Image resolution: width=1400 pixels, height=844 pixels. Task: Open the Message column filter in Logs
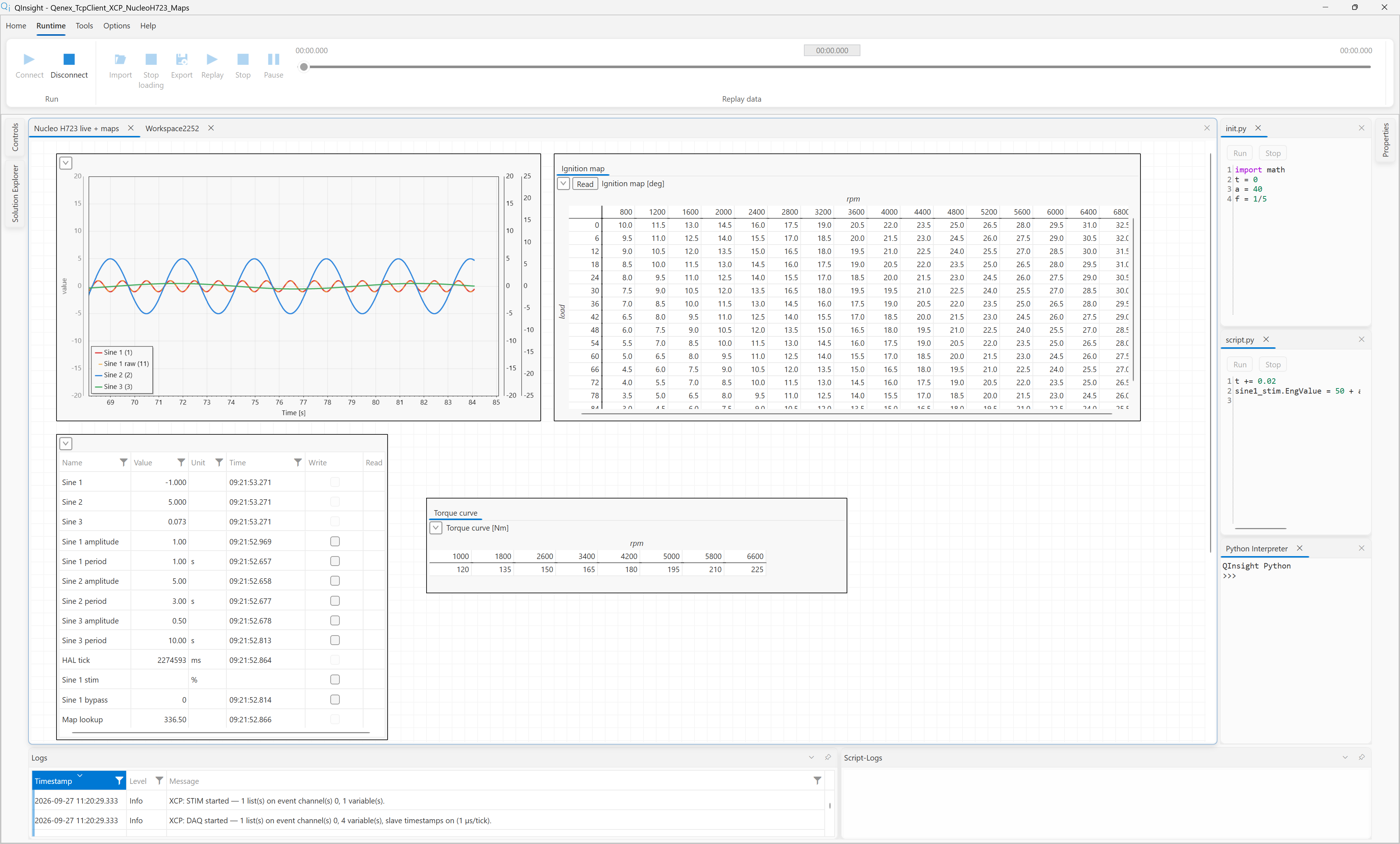point(817,781)
